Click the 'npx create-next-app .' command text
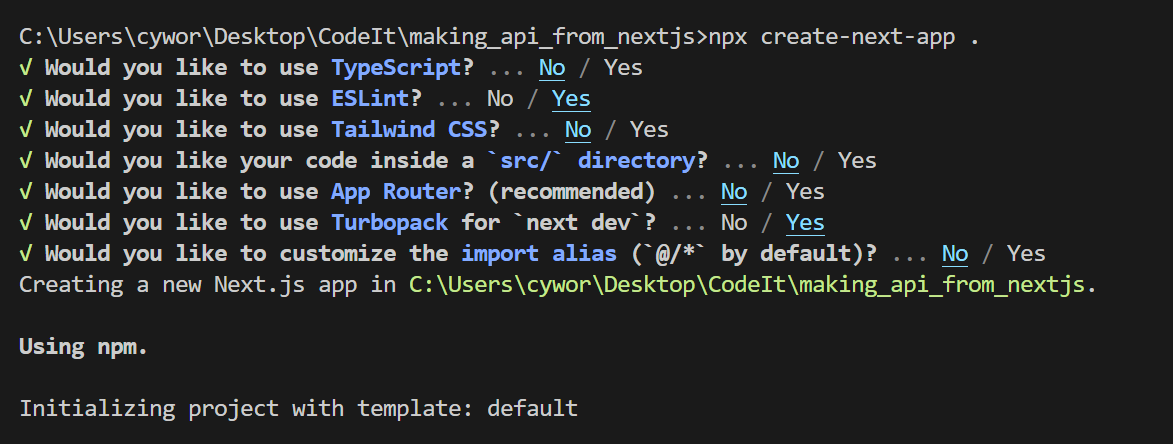 click(844, 37)
